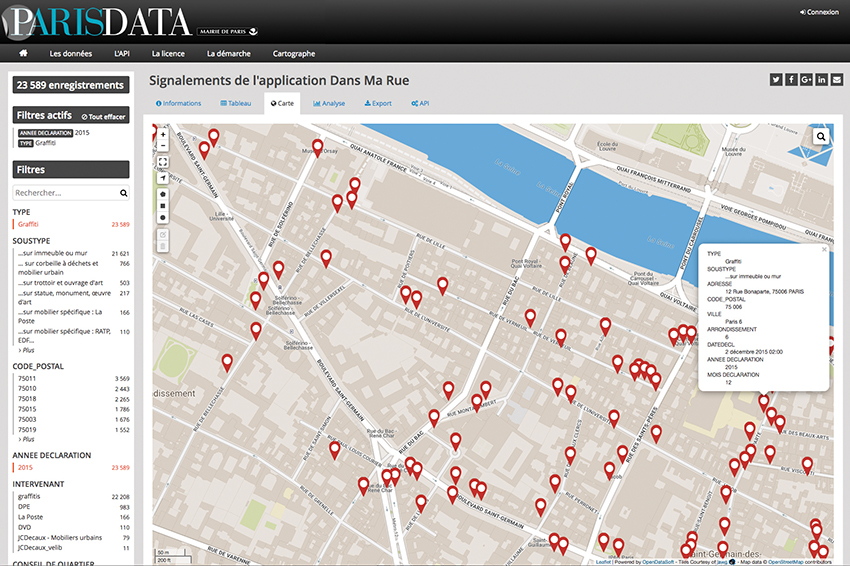Close the marker info popup

824,249
